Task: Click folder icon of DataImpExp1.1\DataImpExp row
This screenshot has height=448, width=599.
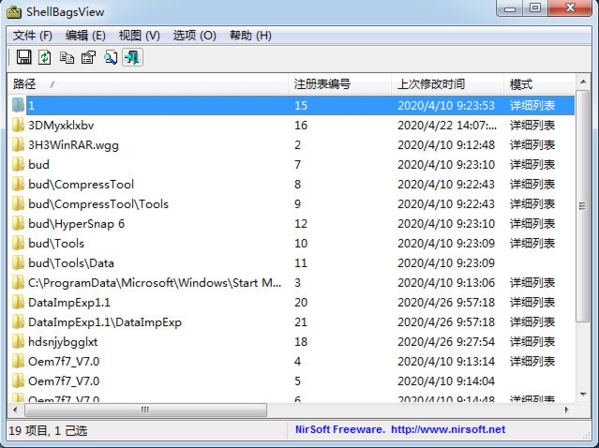Action: pos(18,322)
